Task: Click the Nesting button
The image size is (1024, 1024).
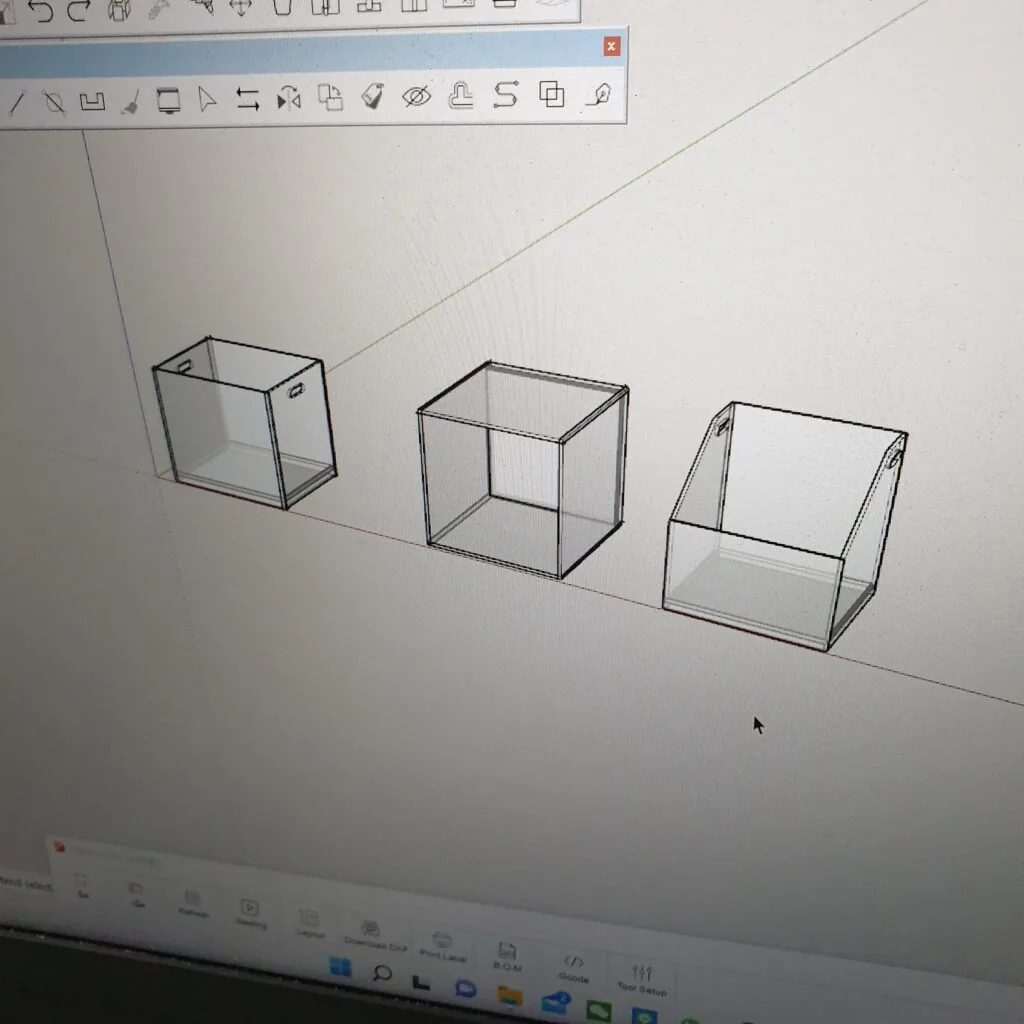Action: click(250, 914)
